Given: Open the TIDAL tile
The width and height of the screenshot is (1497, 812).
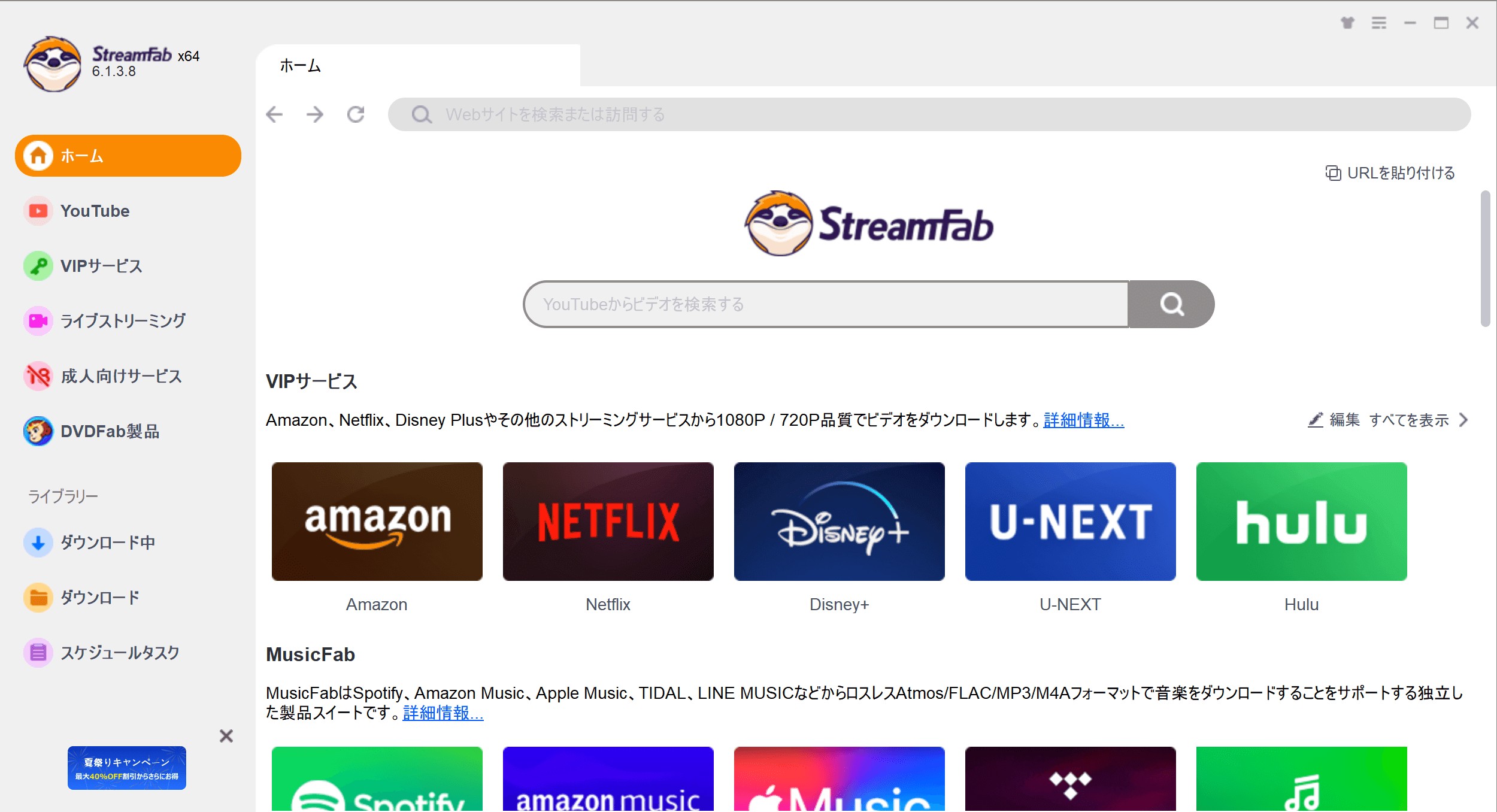Looking at the screenshot, I should (1071, 779).
